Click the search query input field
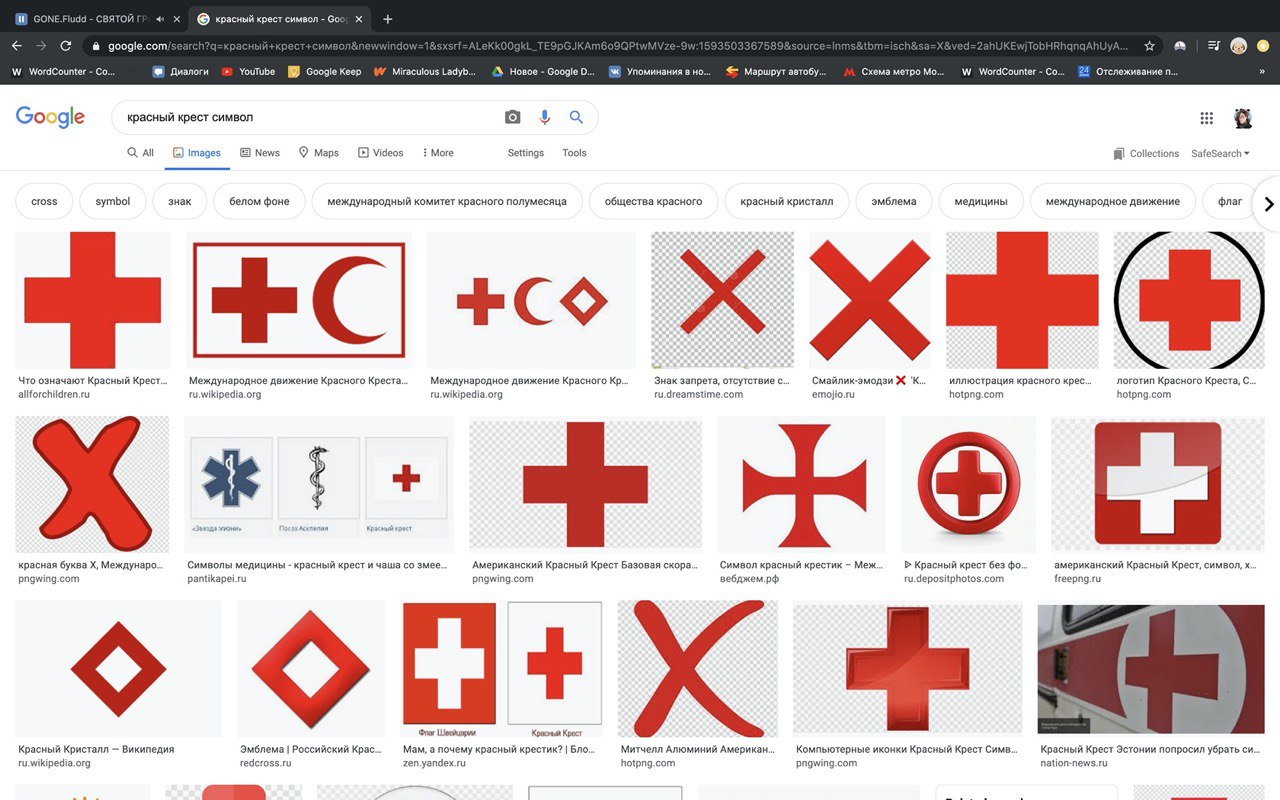The image size is (1280, 800). [x=310, y=117]
